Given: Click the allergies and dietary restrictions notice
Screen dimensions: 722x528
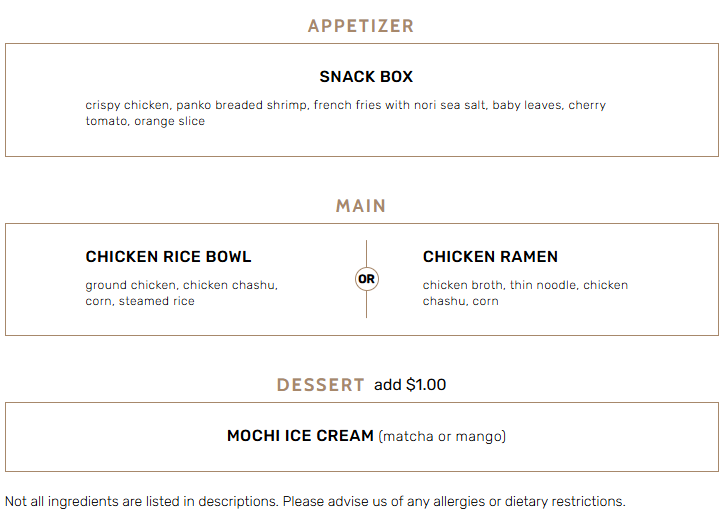Looking at the screenshot, I should (x=315, y=501).
